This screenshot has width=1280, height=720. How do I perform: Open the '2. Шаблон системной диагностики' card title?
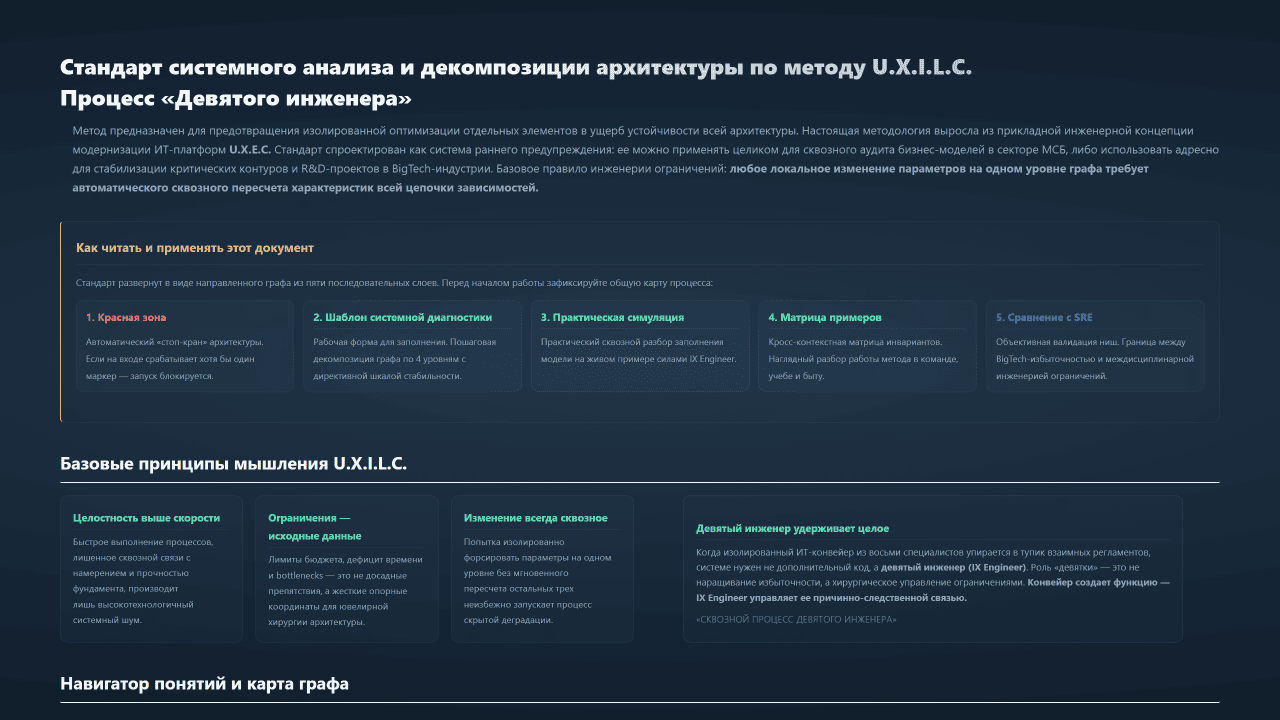point(402,318)
